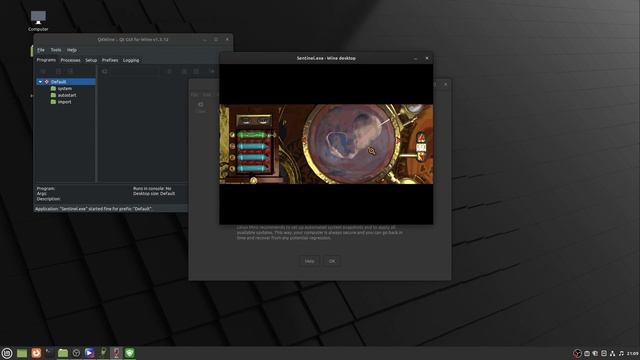Open the network icon in system tray

612,353
